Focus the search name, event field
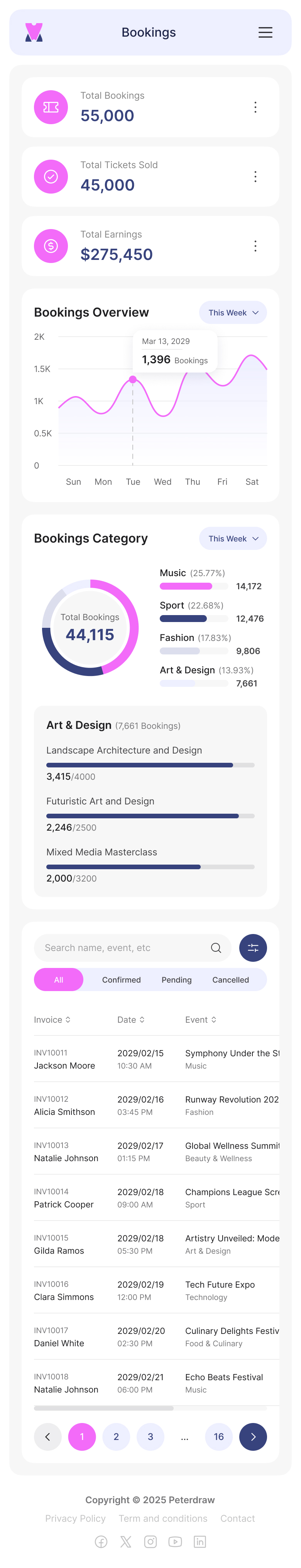The image size is (301, 1568). pyautogui.click(x=122, y=948)
